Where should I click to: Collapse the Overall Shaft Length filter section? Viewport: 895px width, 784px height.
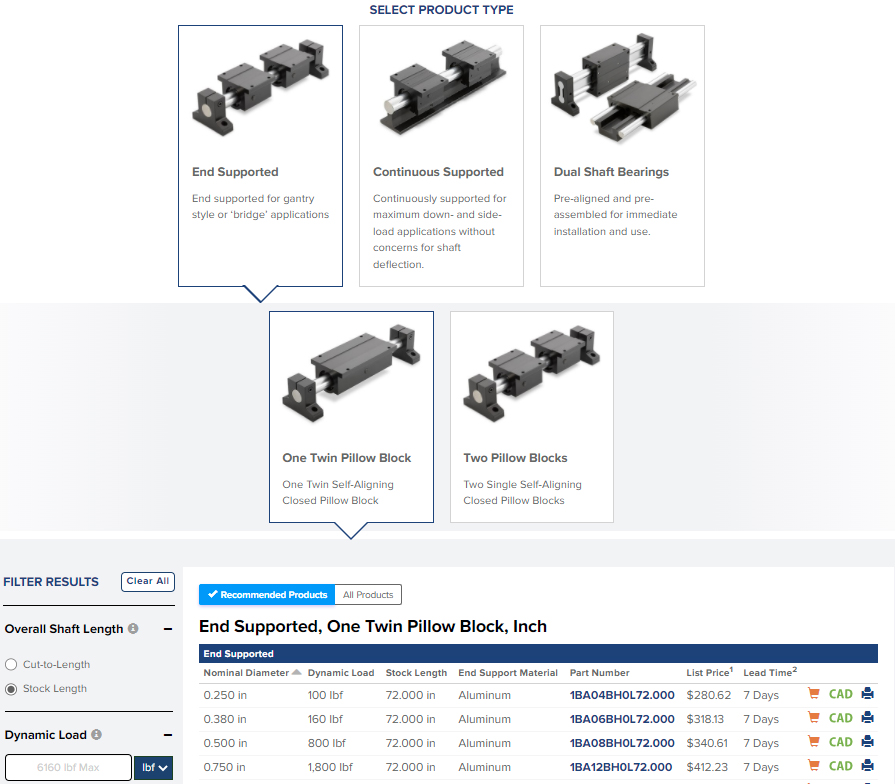(x=167, y=629)
